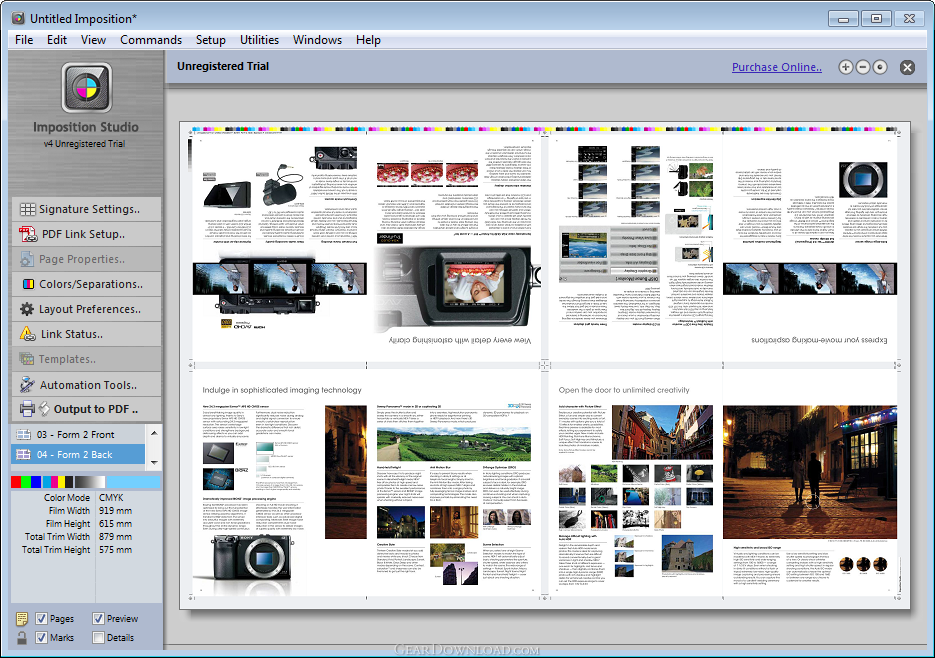Click the Purchase Online link
The height and width of the screenshot is (658, 935).
pyautogui.click(x=776, y=67)
